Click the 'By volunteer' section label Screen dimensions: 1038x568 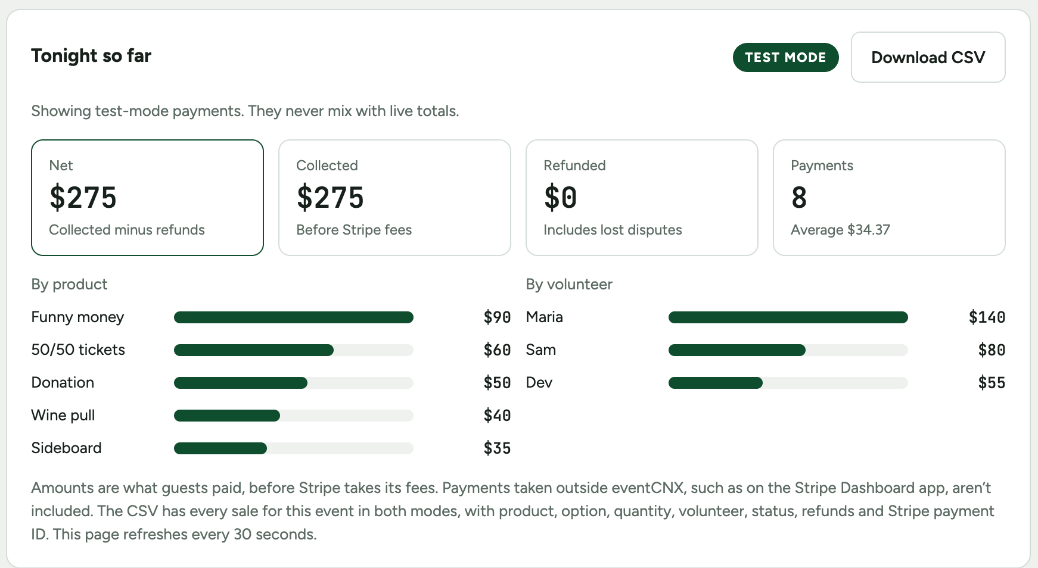click(569, 285)
